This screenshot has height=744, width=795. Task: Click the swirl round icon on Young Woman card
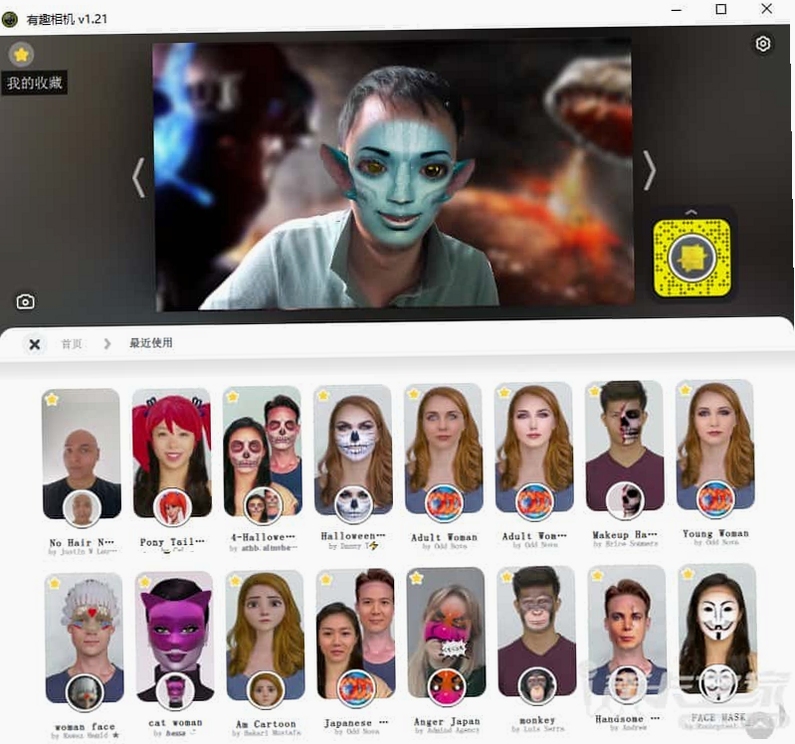coord(715,500)
